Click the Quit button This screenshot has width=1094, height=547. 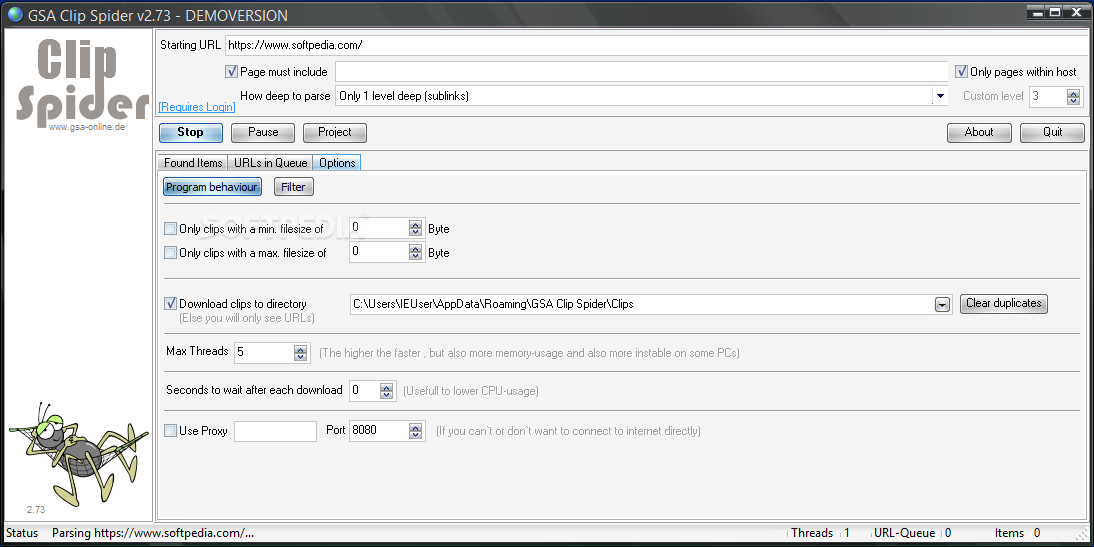coord(1052,133)
